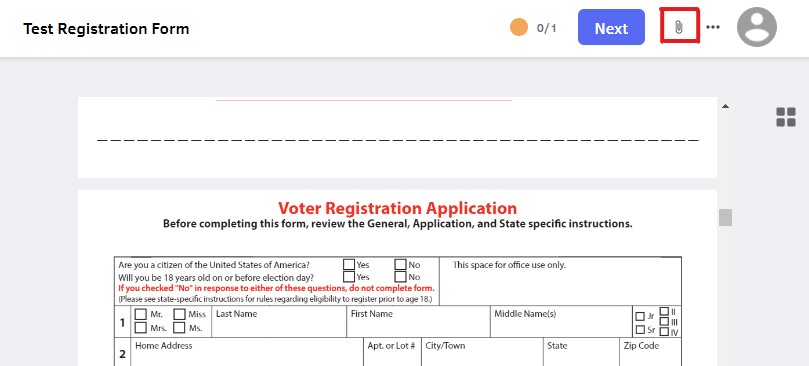Tick the Mr. title checkbox
Viewport: 809px width, 366px height.
pos(140,314)
